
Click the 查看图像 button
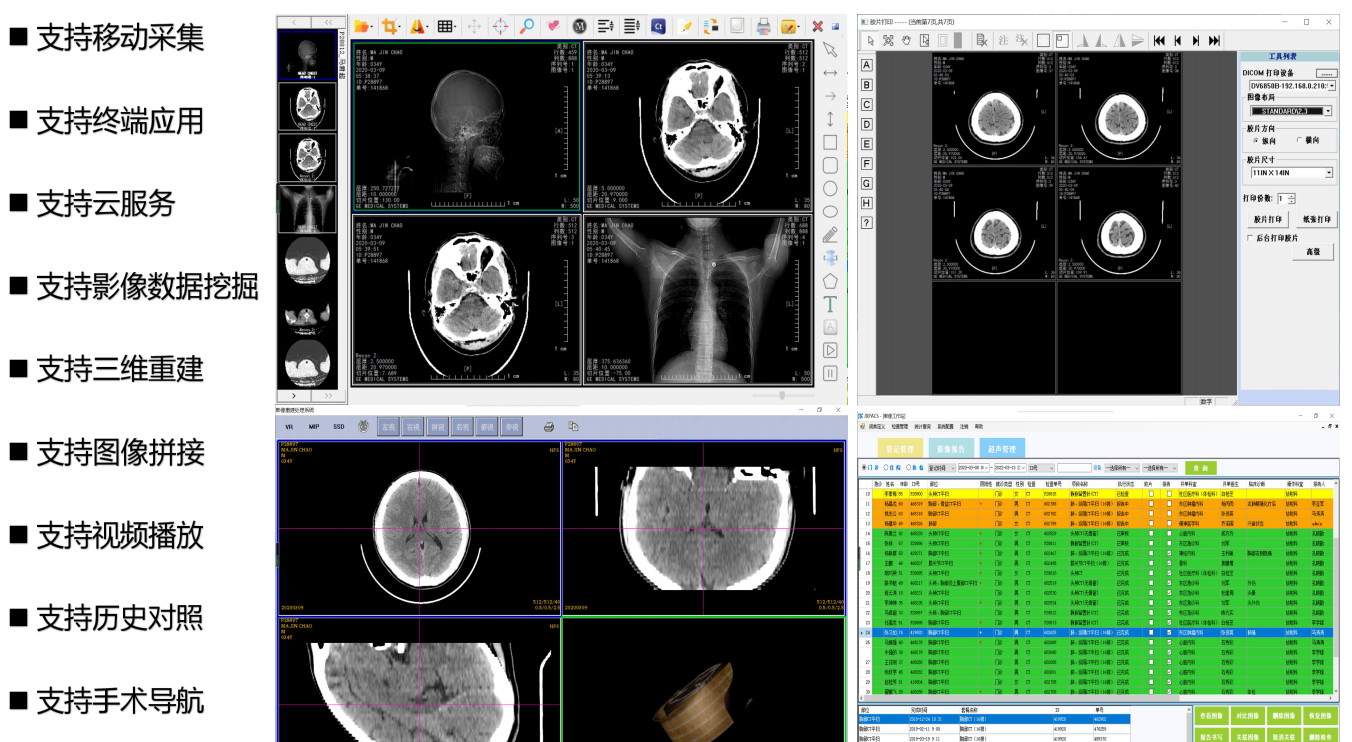click(x=1211, y=716)
